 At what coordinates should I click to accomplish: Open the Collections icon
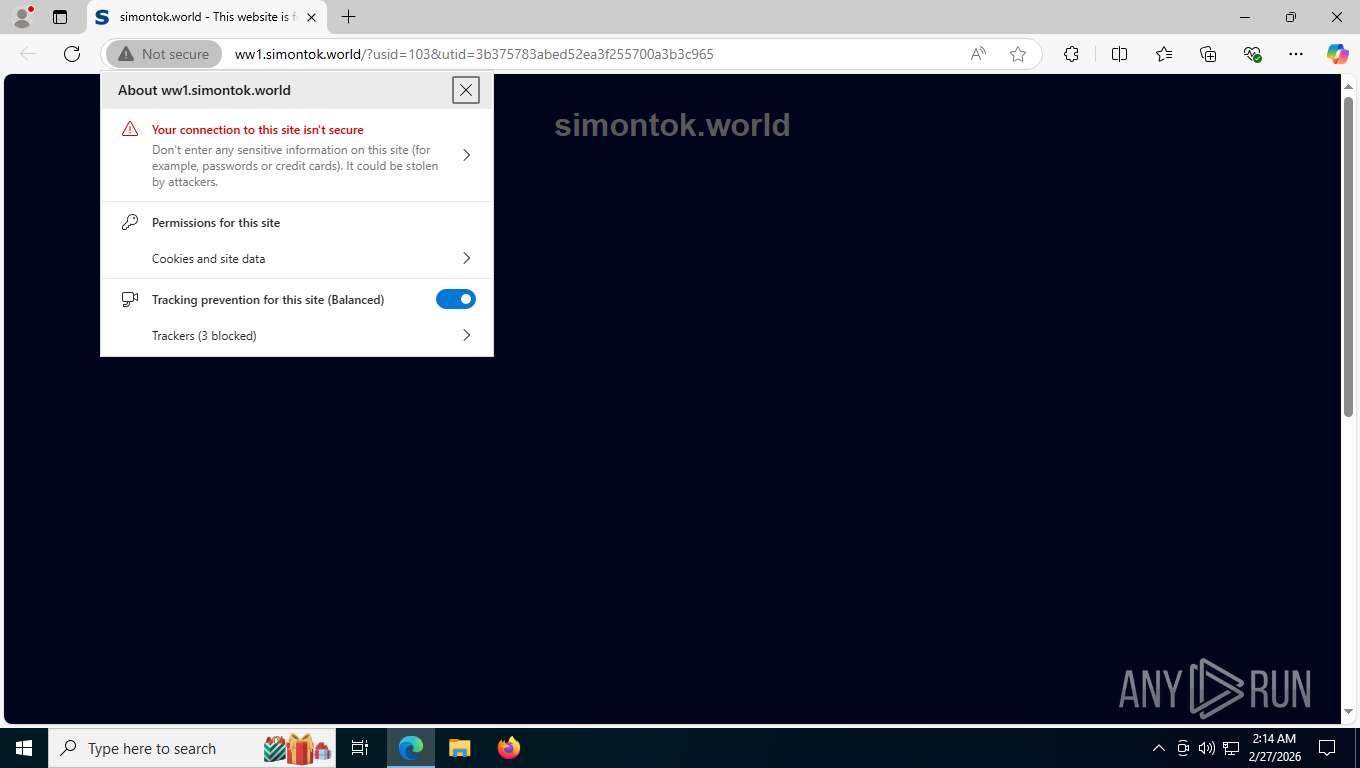click(1208, 54)
